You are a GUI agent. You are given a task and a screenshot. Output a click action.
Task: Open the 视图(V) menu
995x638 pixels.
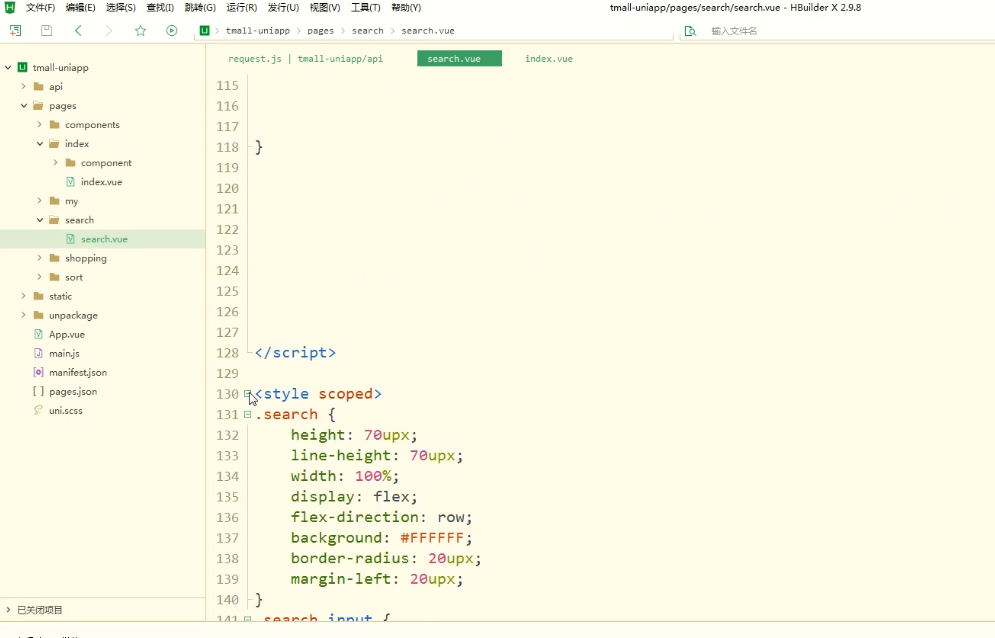pyautogui.click(x=325, y=8)
